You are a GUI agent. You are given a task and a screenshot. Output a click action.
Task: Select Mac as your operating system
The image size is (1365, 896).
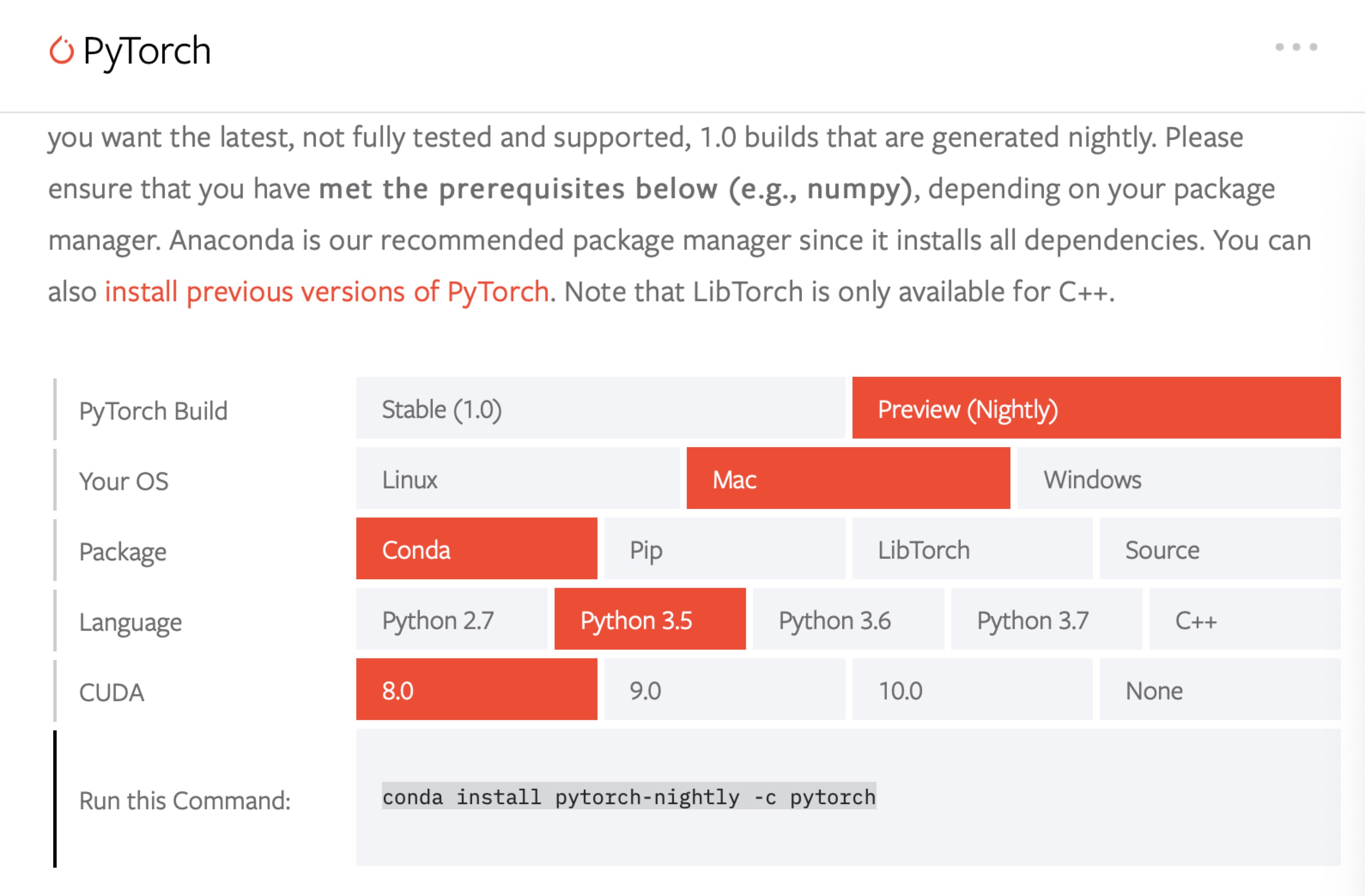[x=847, y=480]
